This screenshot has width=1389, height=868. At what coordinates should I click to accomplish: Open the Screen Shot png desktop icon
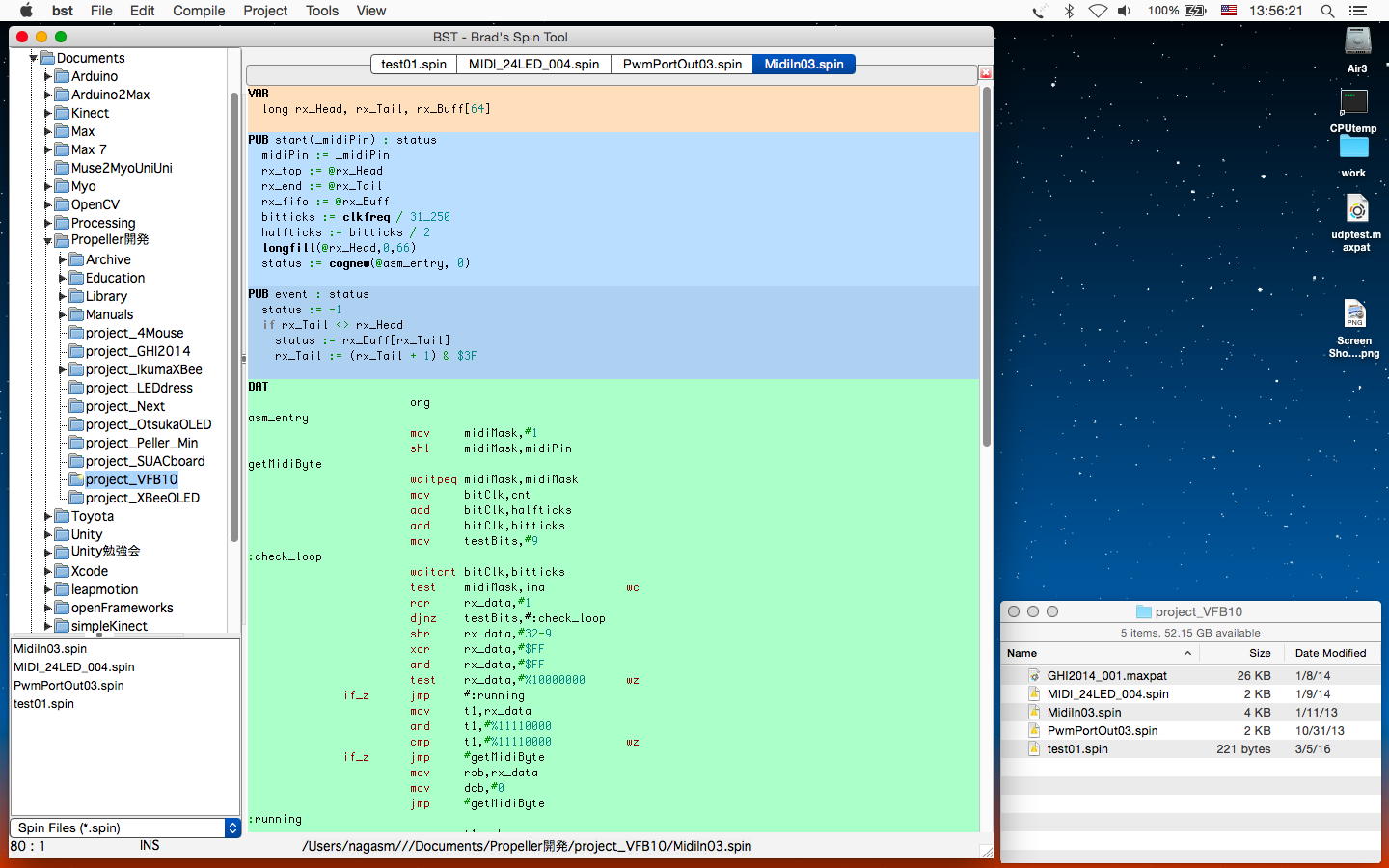(x=1354, y=315)
